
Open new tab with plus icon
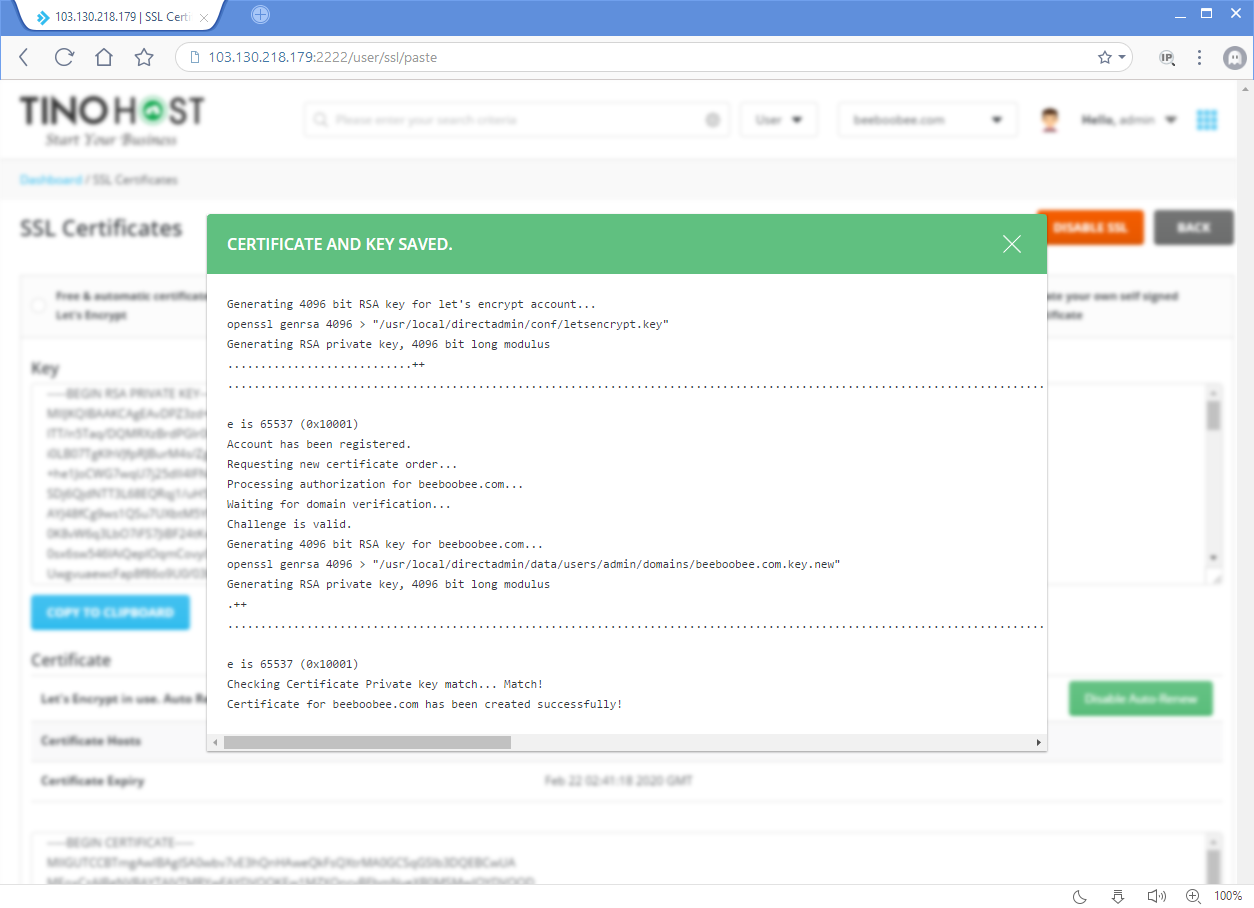coord(260,15)
